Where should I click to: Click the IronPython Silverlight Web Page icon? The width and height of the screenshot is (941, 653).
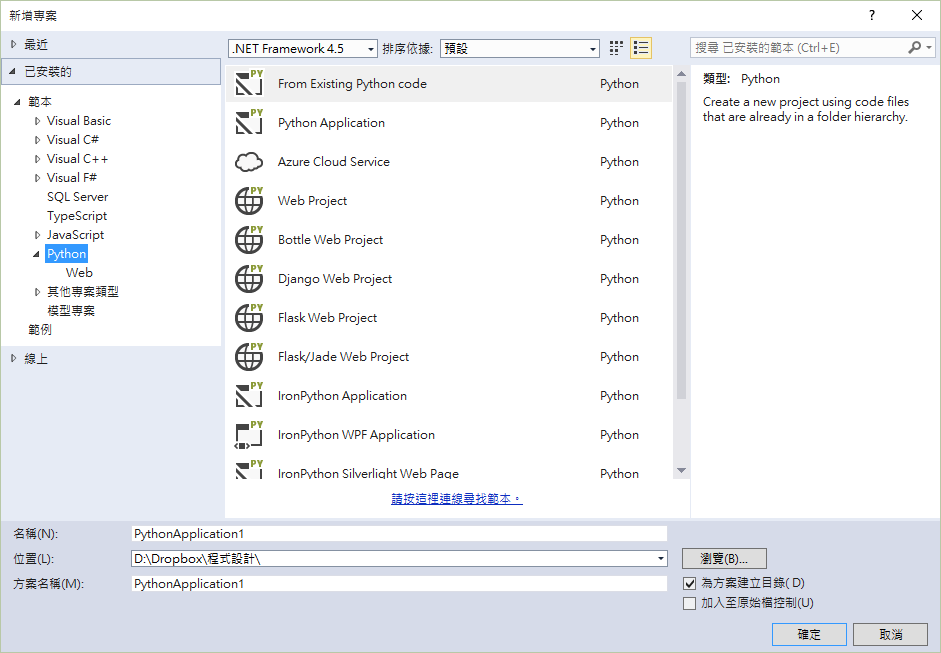coord(249,469)
